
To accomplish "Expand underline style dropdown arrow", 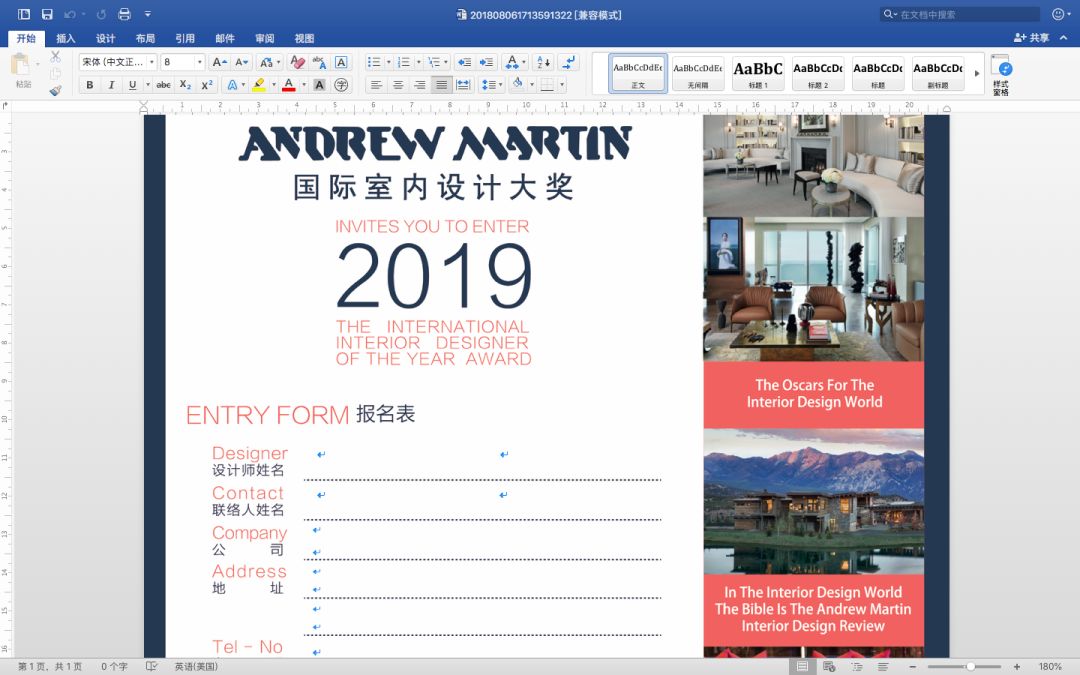I will click(x=147, y=85).
